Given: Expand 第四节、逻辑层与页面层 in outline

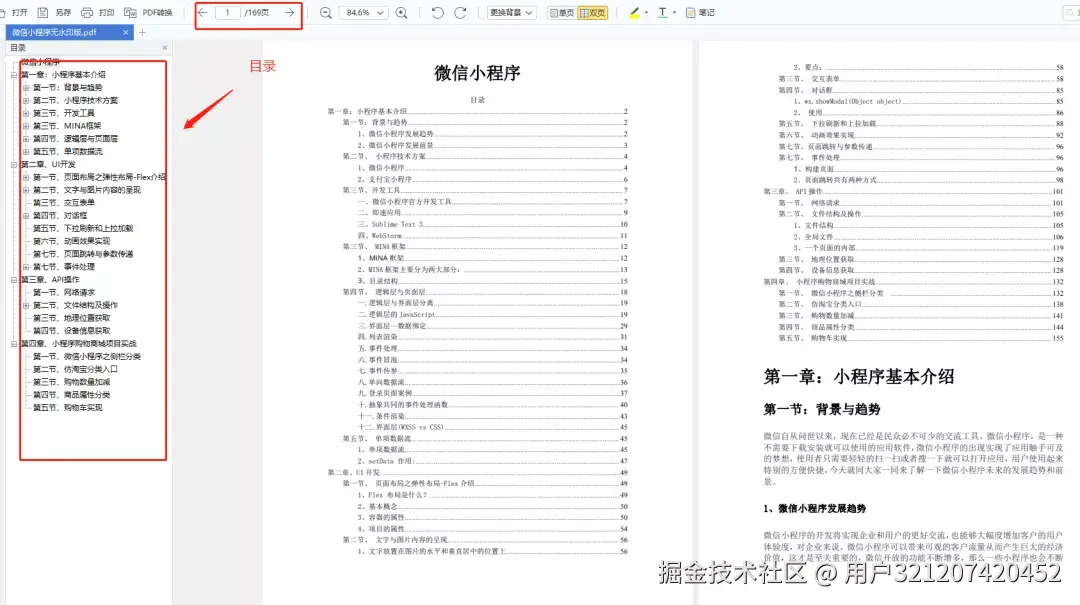Looking at the screenshot, I should point(26,139).
